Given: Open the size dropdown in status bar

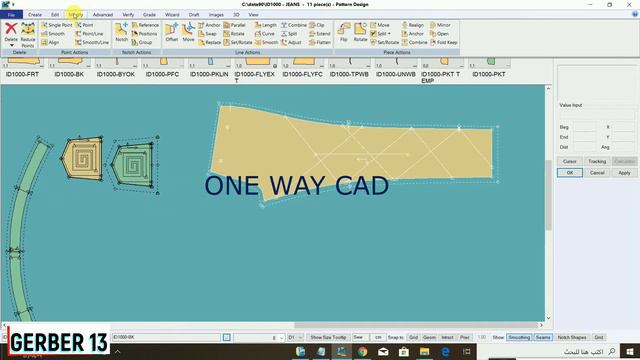Looking at the screenshot, I should (281, 338).
